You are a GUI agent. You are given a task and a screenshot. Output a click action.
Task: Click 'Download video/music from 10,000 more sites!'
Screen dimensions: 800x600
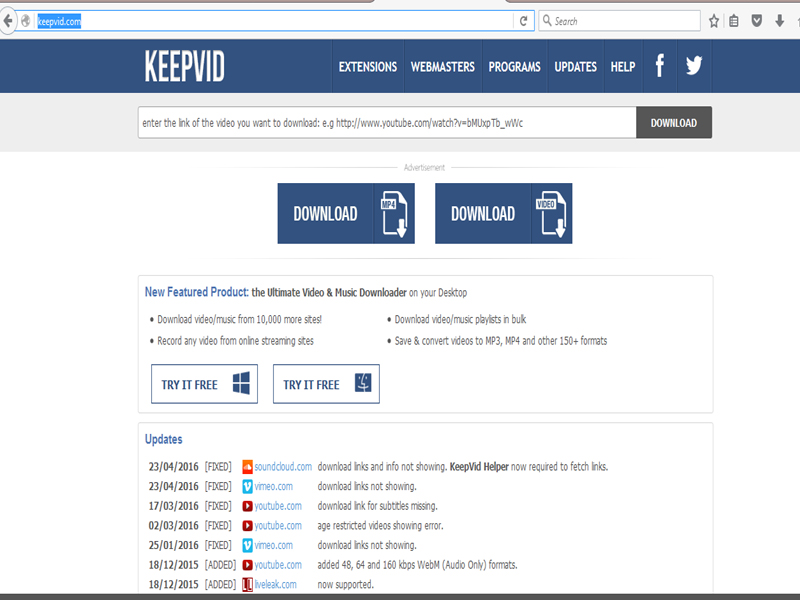click(x=239, y=319)
